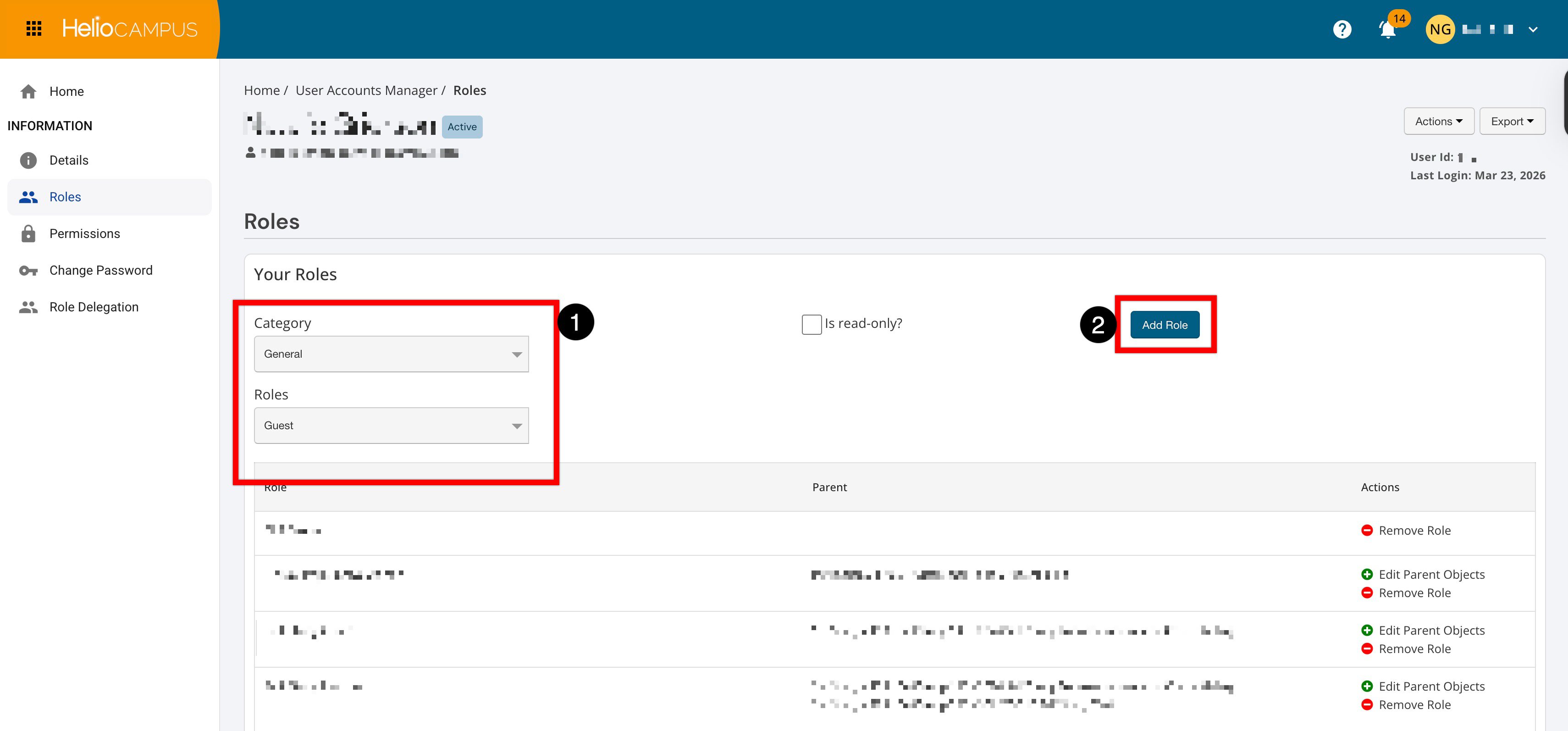Click the Permissions lock icon

coord(28,234)
